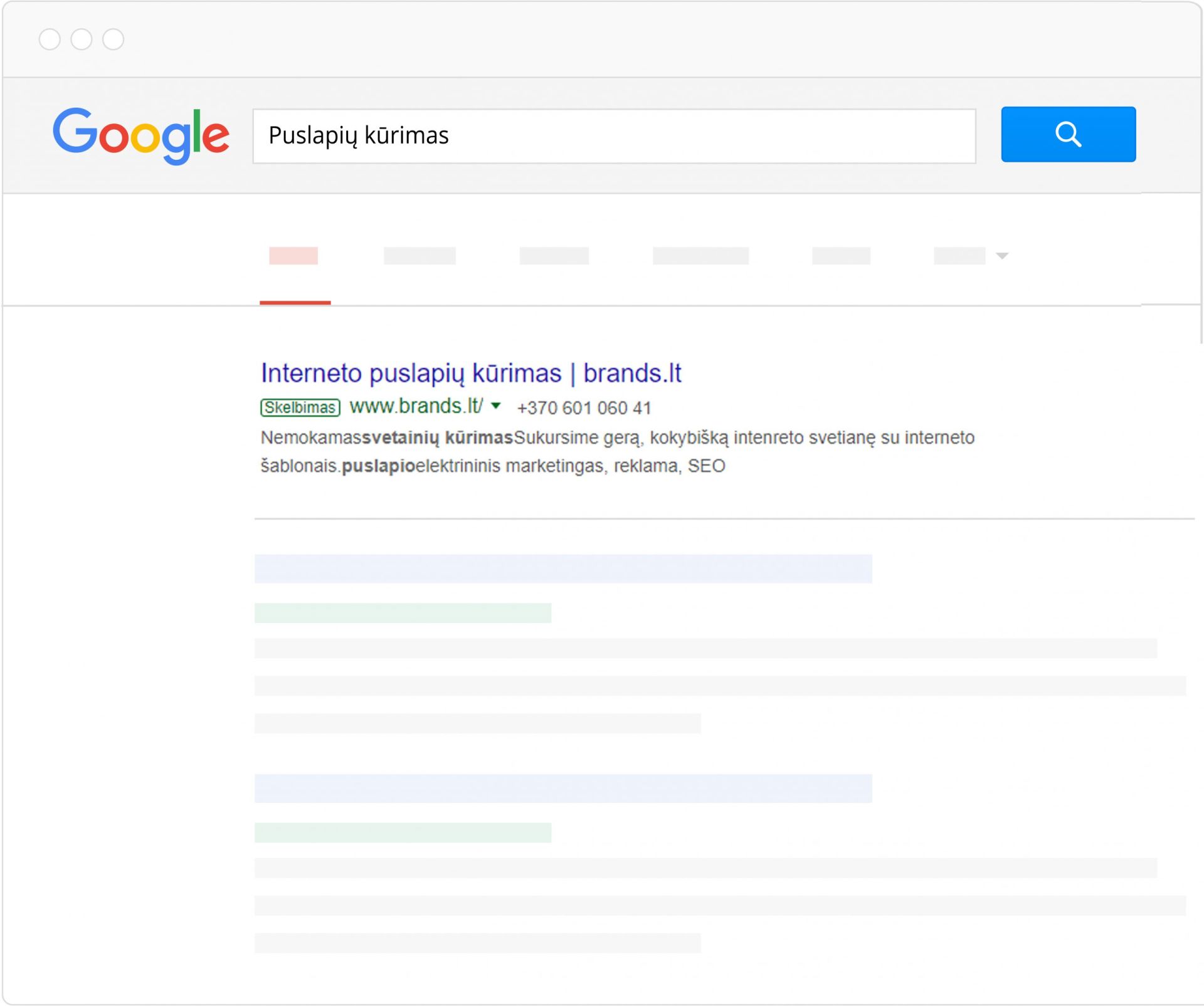The height and width of the screenshot is (1006, 1204).
Task: Click the blue search magnifier button
Action: (x=1068, y=134)
